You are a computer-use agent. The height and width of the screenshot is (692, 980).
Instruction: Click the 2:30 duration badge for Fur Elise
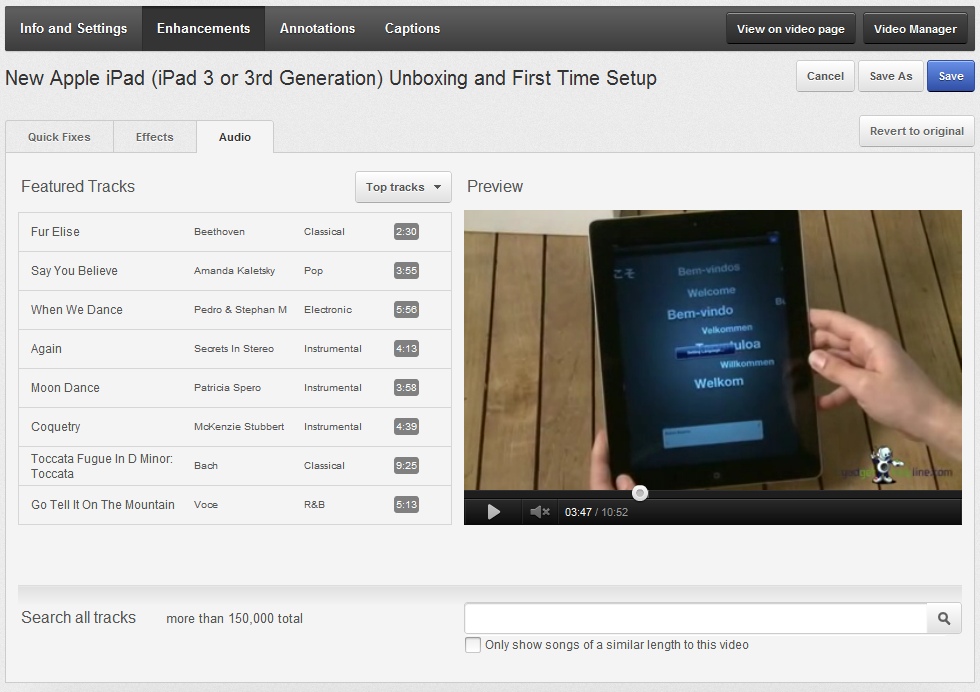coord(406,232)
